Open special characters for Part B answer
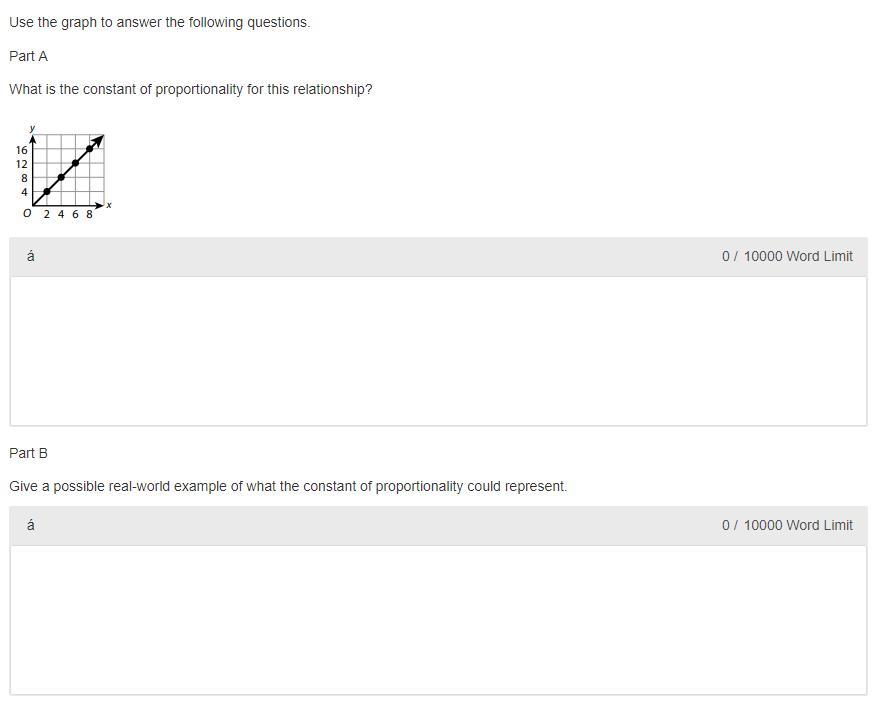Screen dimensions: 891x715 click(31, 525)
